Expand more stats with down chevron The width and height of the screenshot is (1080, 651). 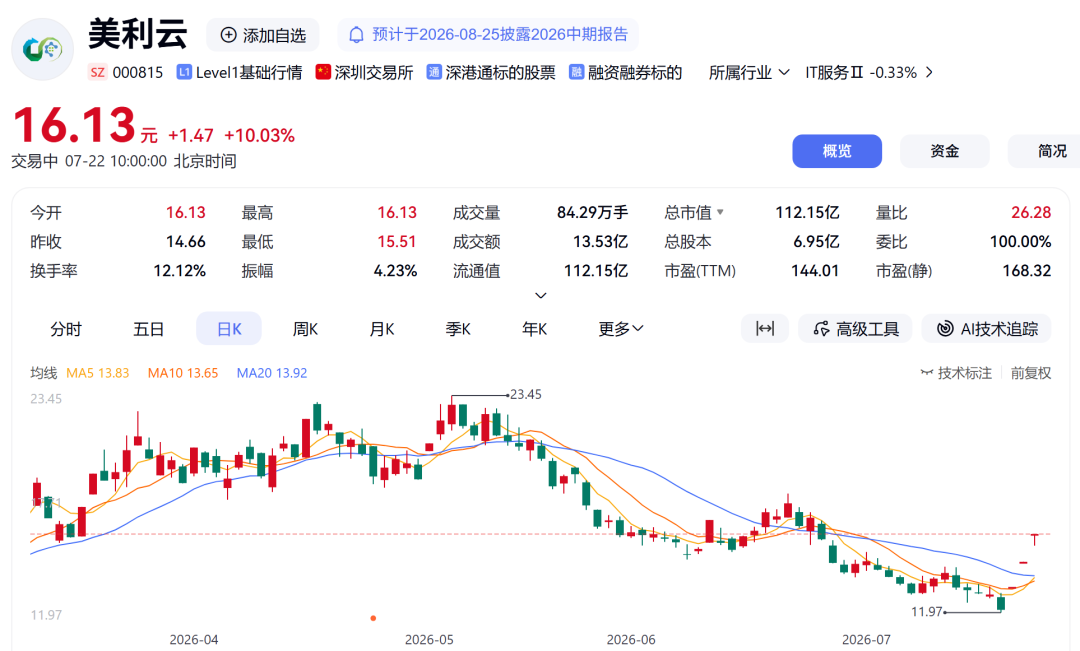click(541, 296)
